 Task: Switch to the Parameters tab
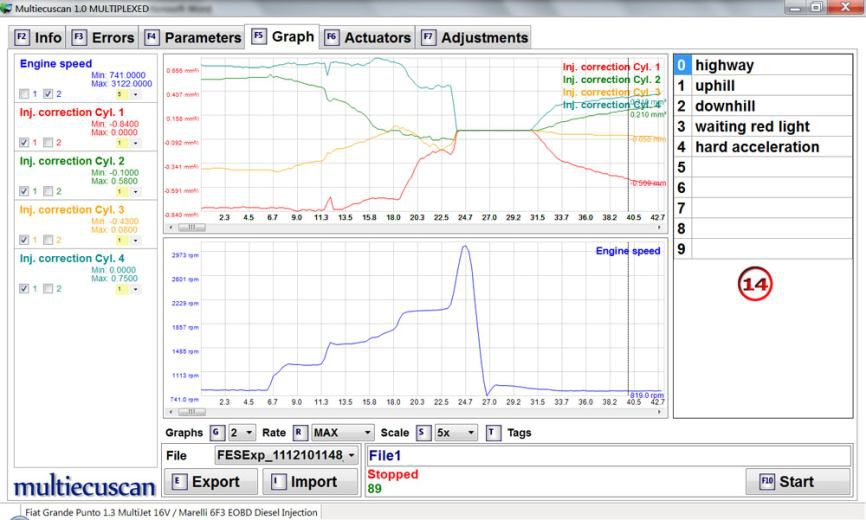point(194,38)
